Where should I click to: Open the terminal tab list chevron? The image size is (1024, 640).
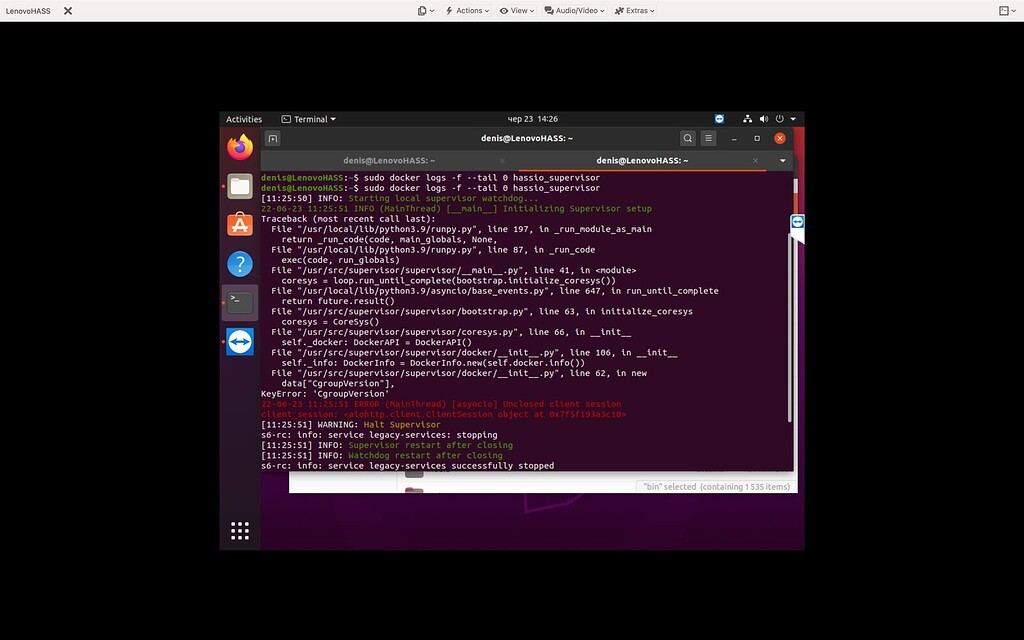point(783,160)
